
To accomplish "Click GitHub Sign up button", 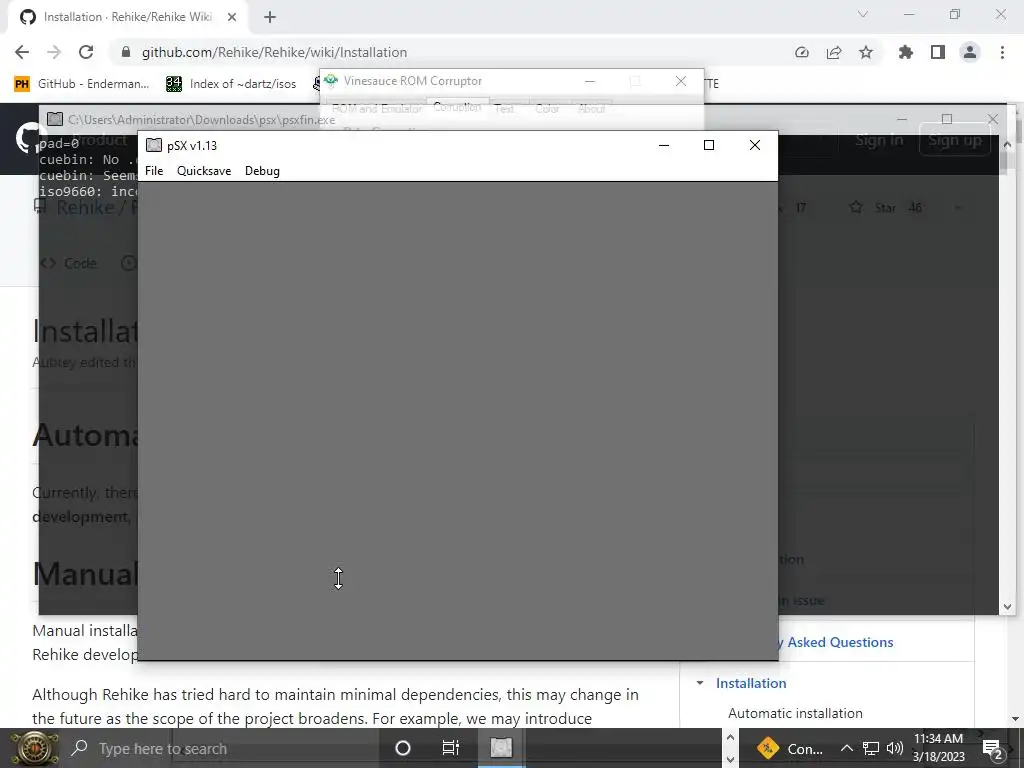I will point(955,140).
